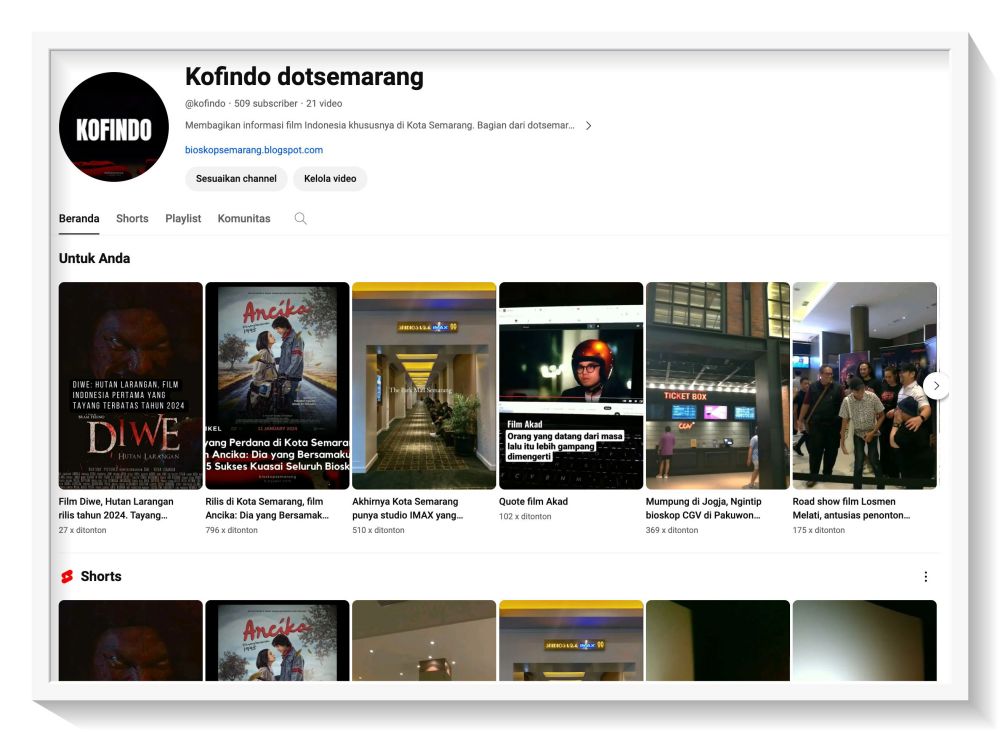Viewport: 1000px width, 732px height.
Task: Click the channel description text
Action: coord(379,126)
